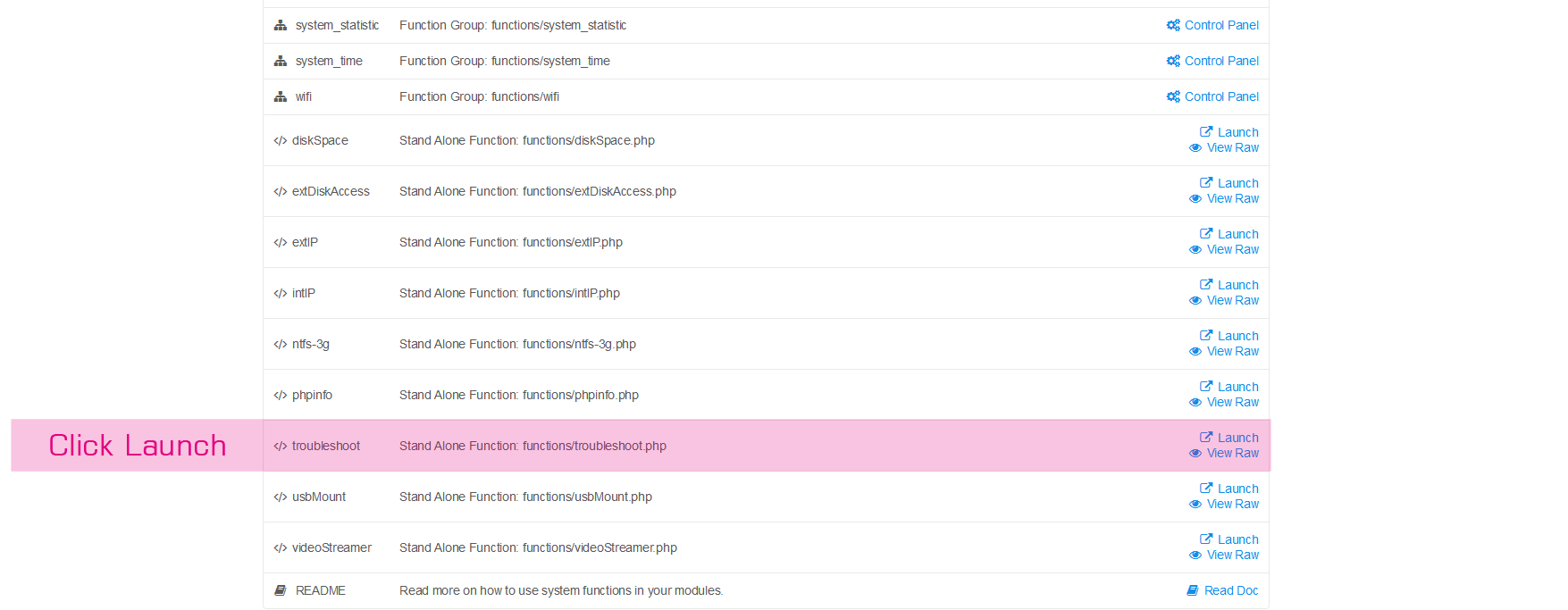Click the eye icon for phpinfo View Raw
Screen dimensions: 1568x610
[x=1195, y=403]
